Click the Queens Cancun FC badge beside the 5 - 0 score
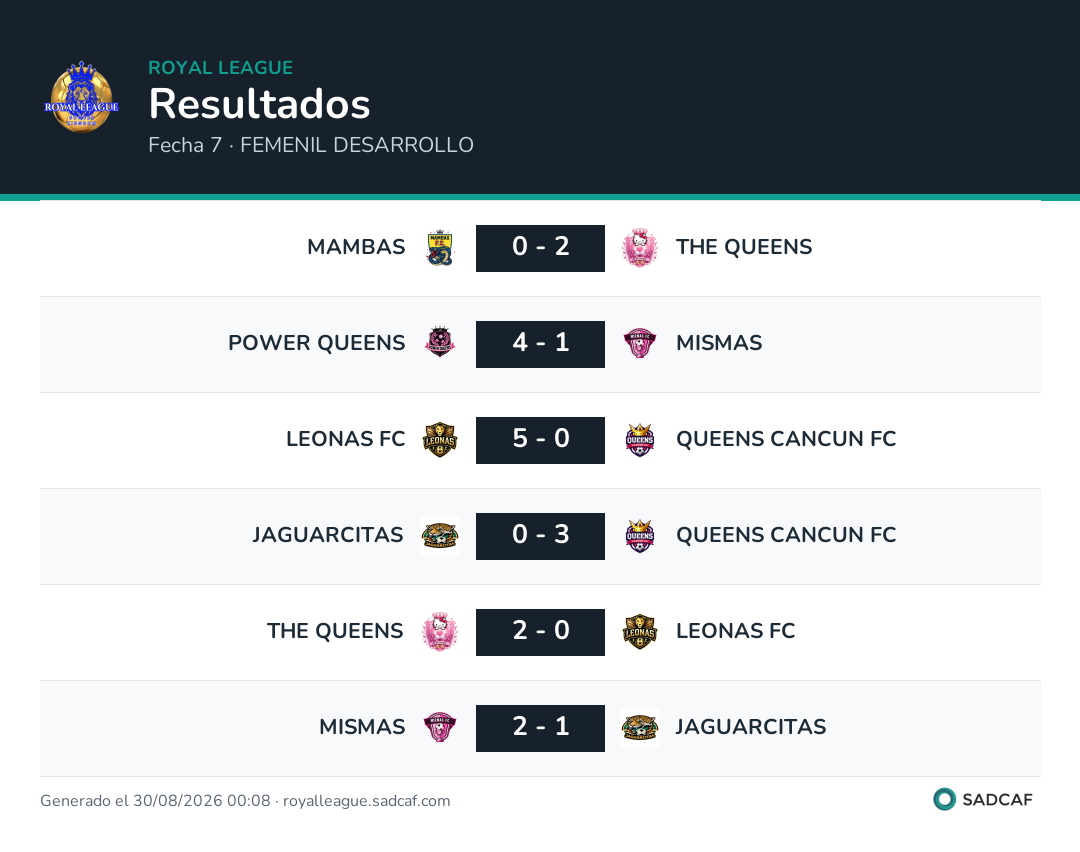The width and height of the screenshot is (1080, 852). coord(640,439)
